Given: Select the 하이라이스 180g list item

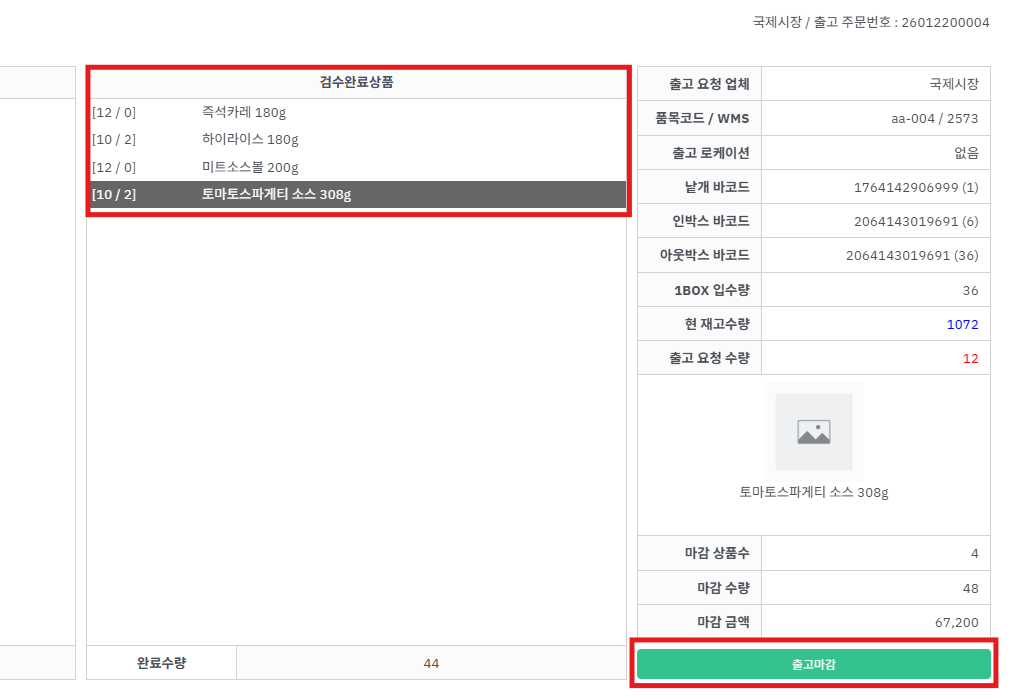Looking at the screenshot, I should (250, 139).
